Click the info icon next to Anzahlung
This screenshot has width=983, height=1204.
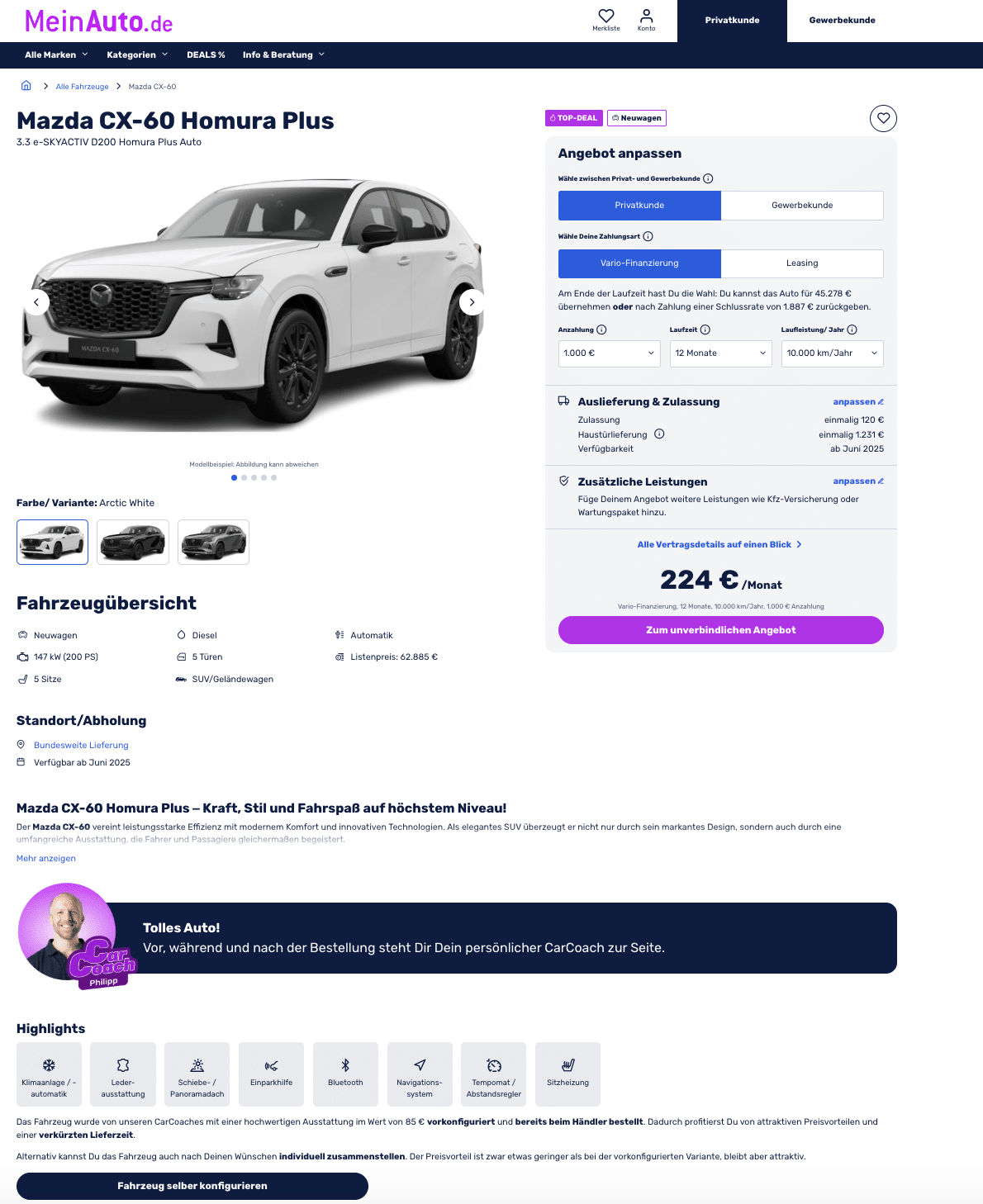click(x=601, y=329)
